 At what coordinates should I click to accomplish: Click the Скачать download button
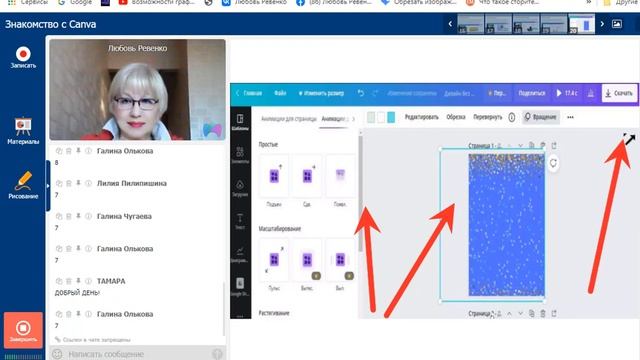[x=619, y=93]
